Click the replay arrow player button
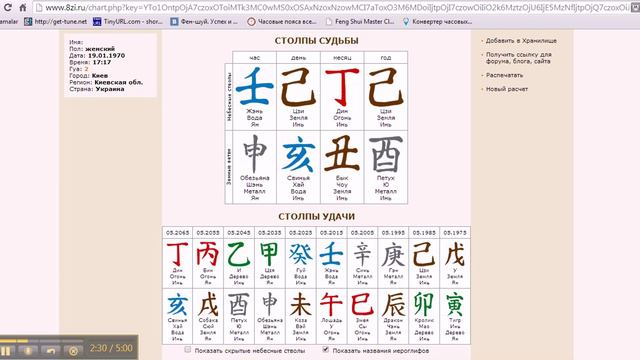Viewport: 640px width, 360px height. click(51, 351)
